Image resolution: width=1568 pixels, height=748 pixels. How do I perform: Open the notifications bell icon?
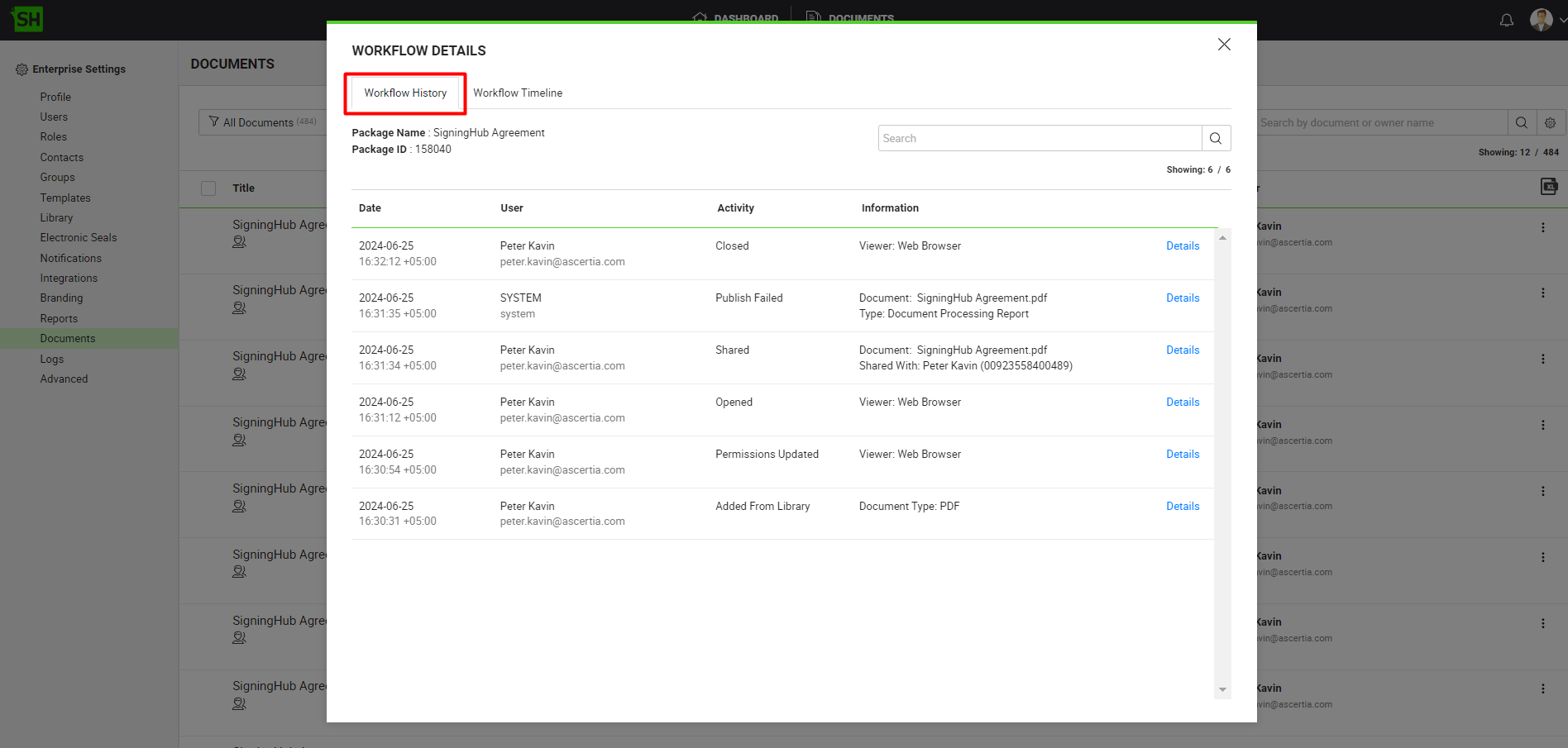click(x=1506, y=20)
